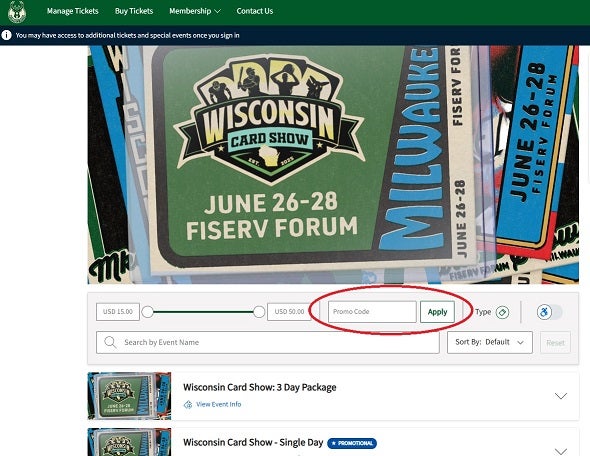Open the Contact Us page
The image size is (590, 456).
pos(255,11)
